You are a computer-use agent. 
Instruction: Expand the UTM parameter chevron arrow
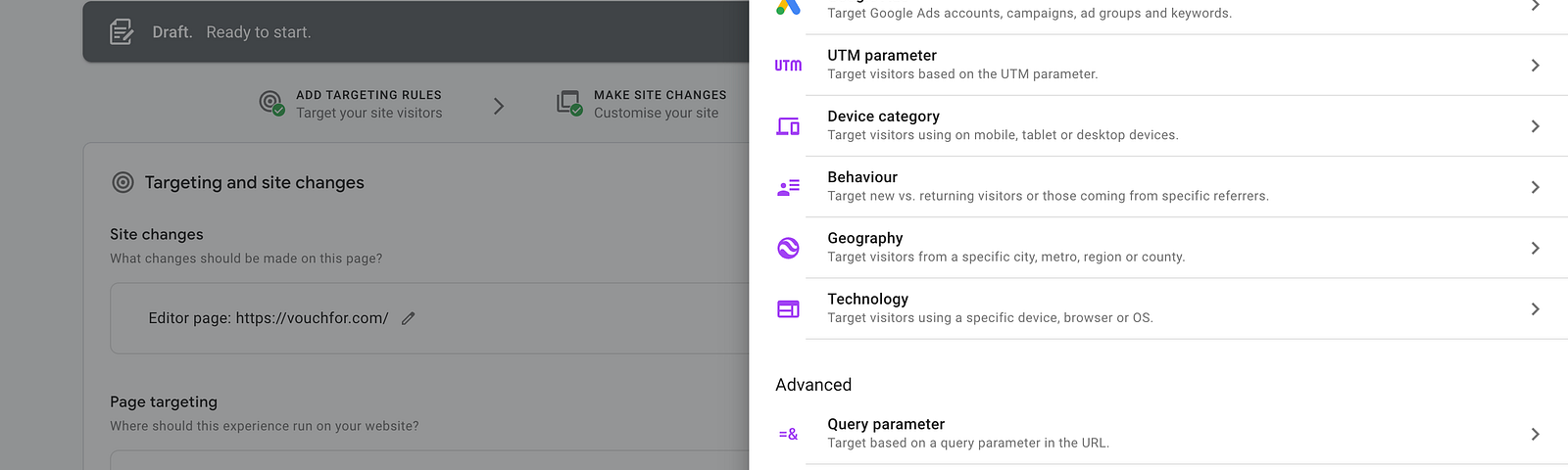1535,66
